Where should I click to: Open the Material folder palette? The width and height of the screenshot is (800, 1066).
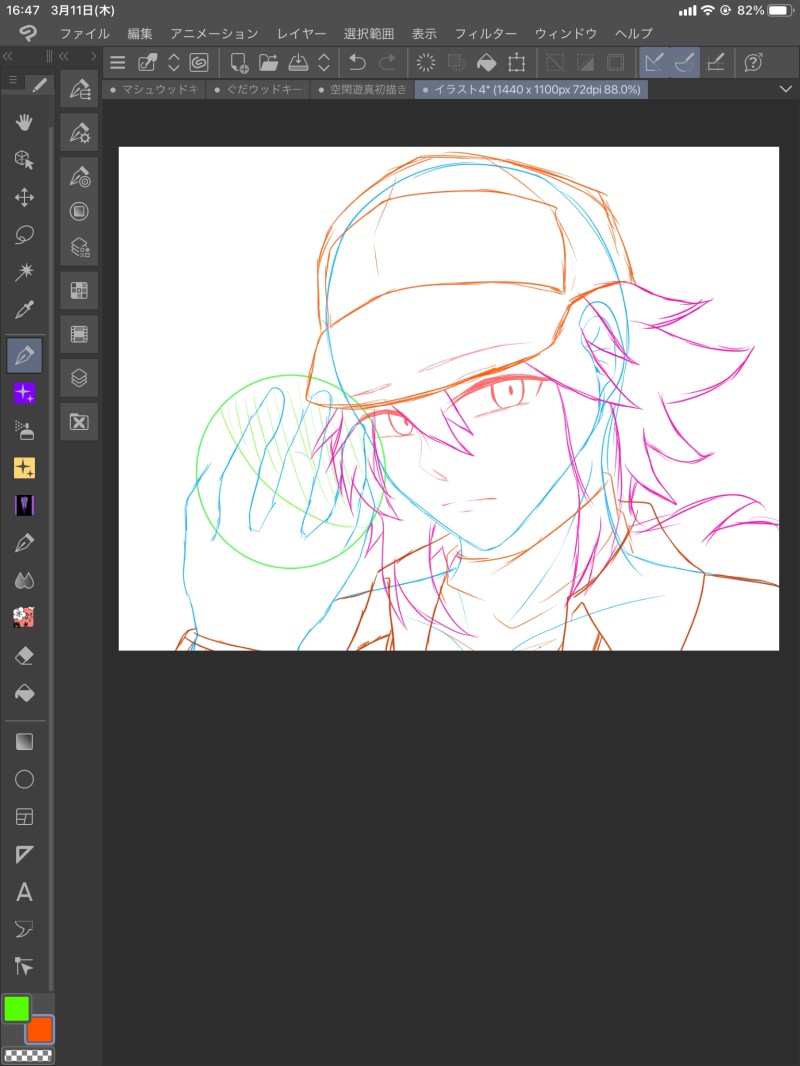(80, 422)
